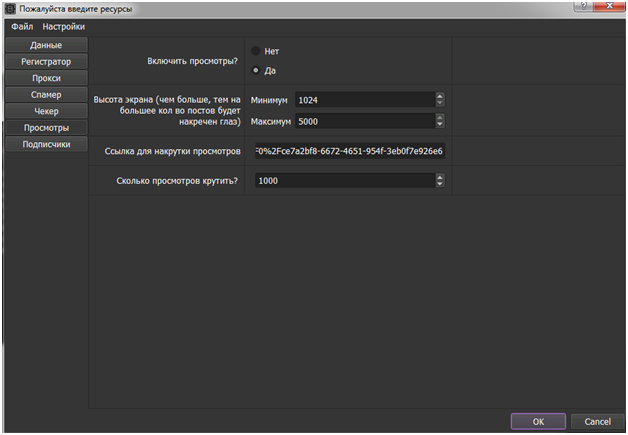Viewport: 628px width, 435px height.
Task: Click the views link input field
Action: click(348, 151)
